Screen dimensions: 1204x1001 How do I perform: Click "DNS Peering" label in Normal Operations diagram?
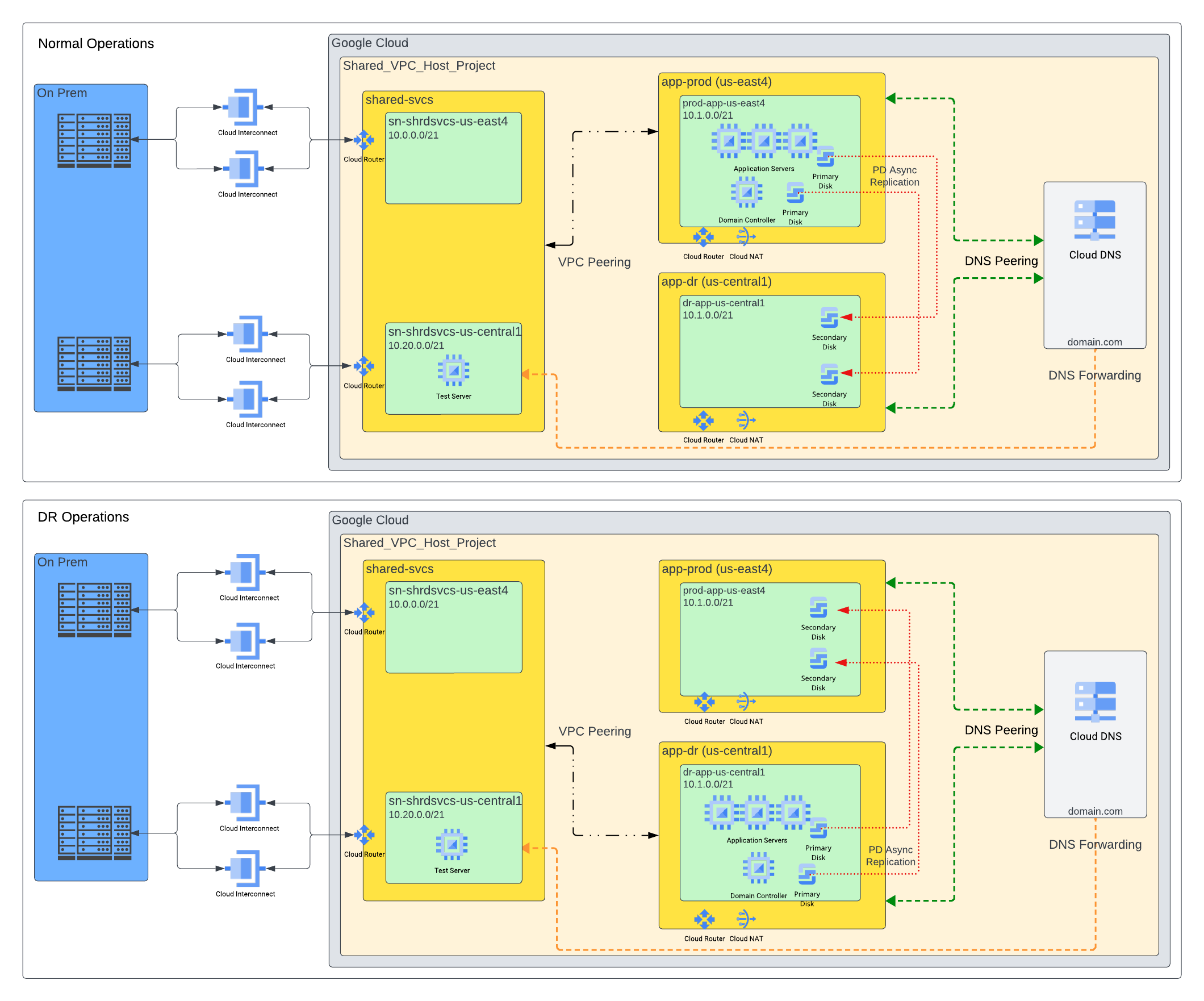pos(1001,261)
